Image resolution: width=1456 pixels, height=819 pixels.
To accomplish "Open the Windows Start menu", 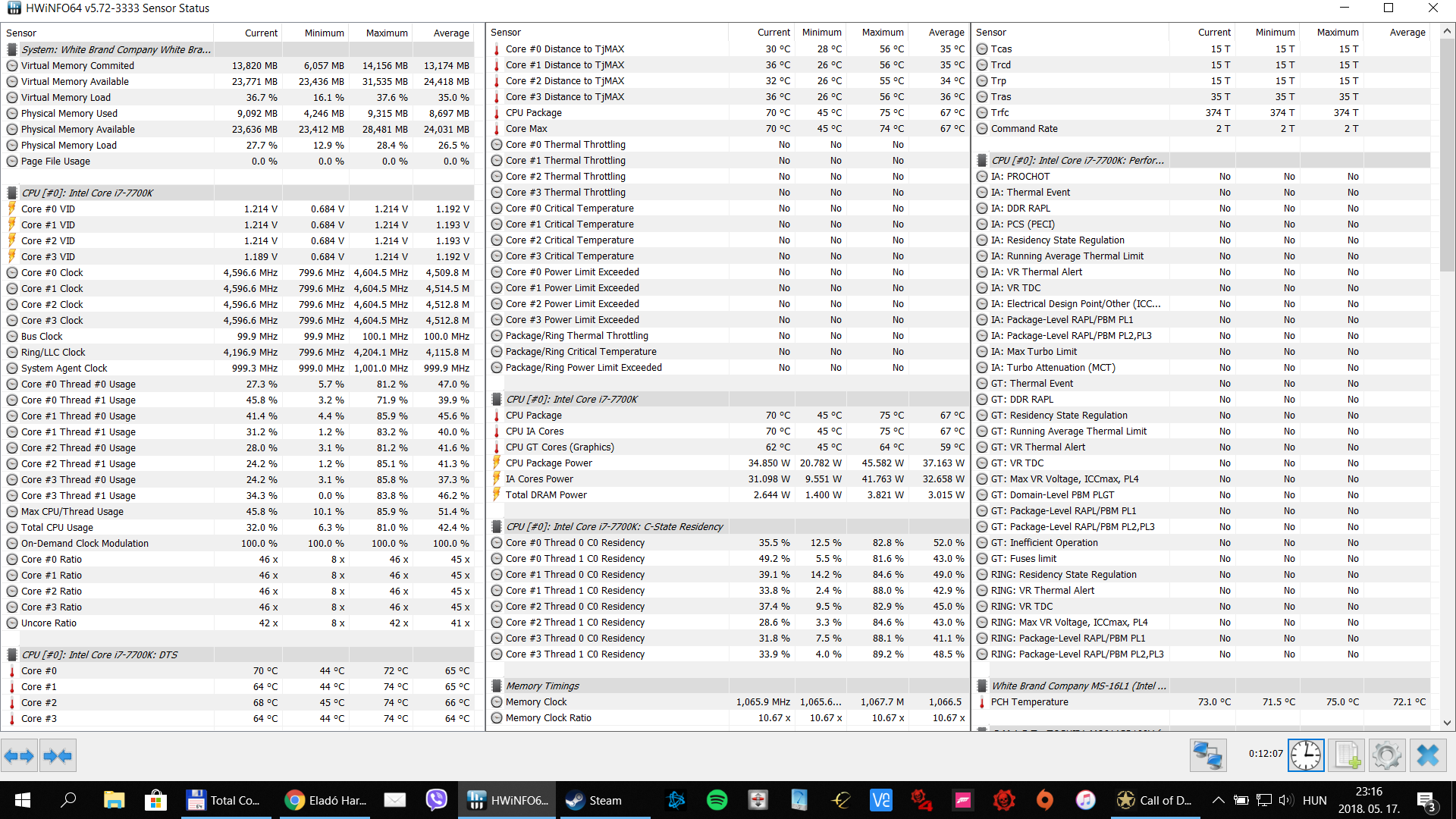I will (23, 800).
